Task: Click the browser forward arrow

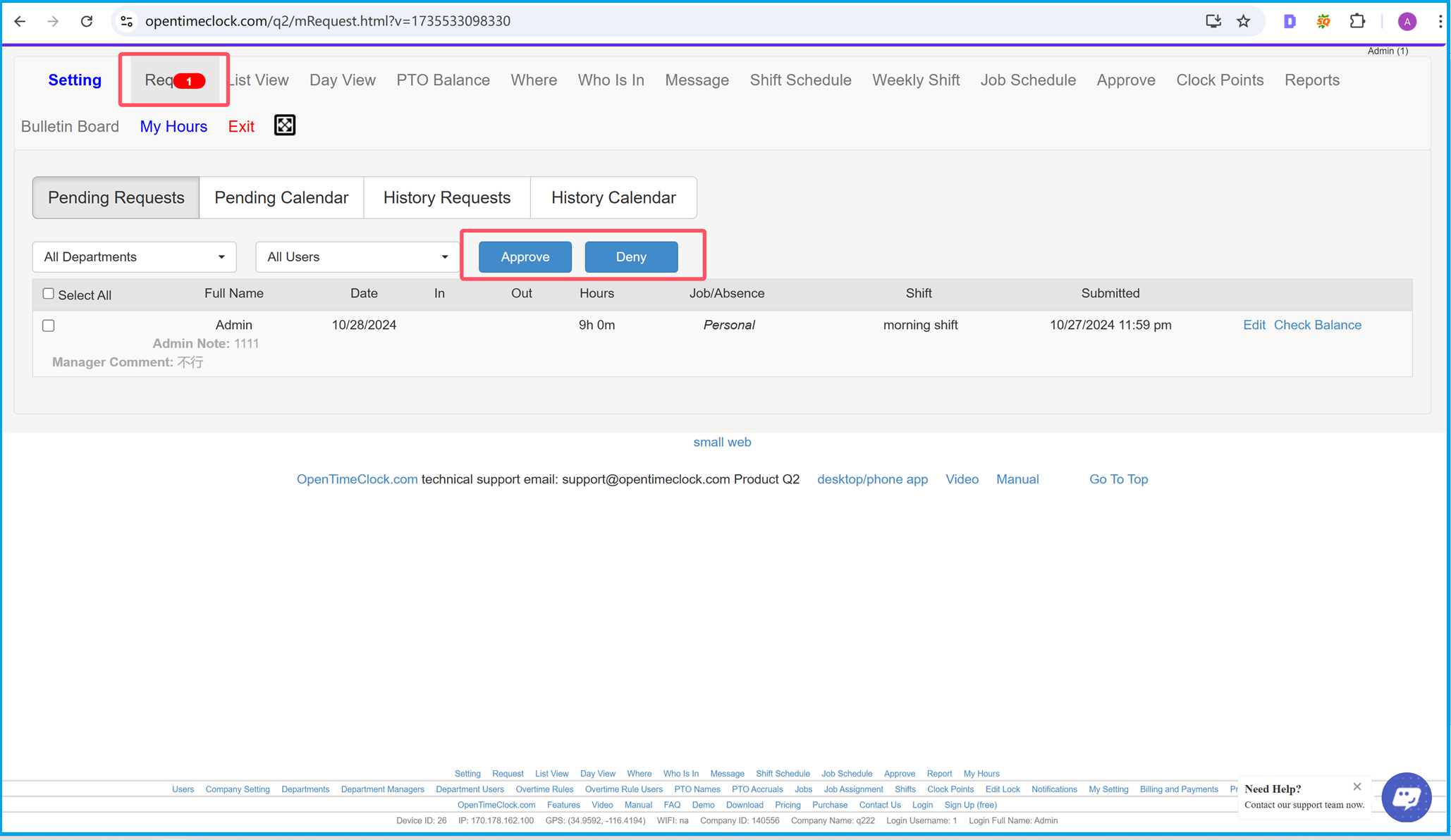Action: 53,21
